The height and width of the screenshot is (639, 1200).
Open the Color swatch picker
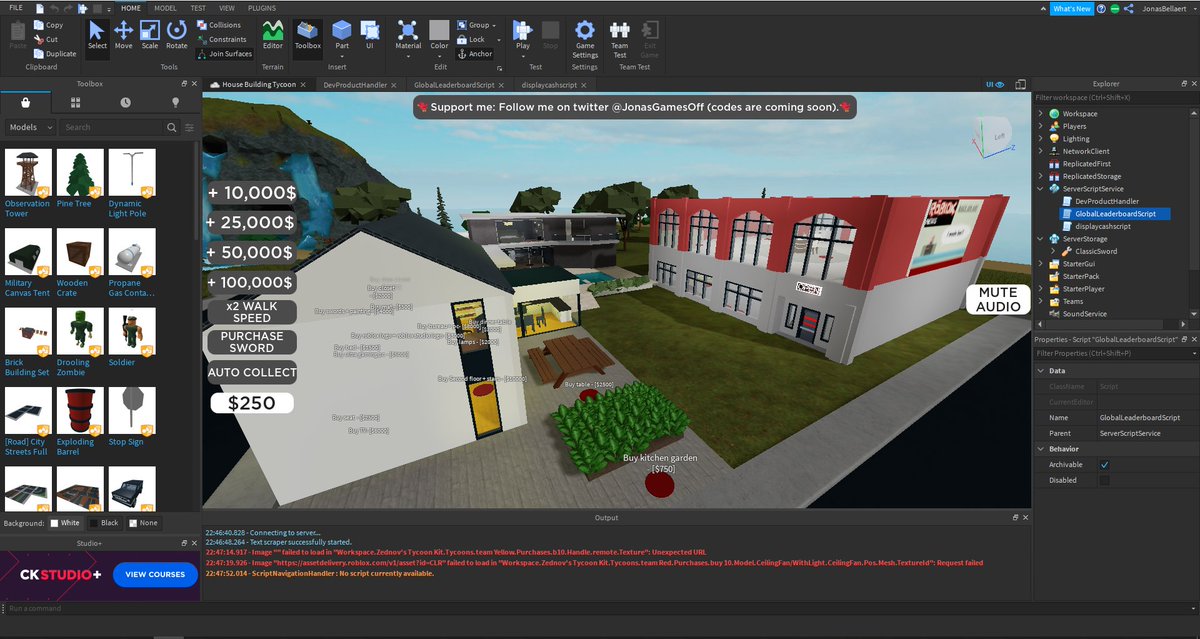(x=439, y=35)
